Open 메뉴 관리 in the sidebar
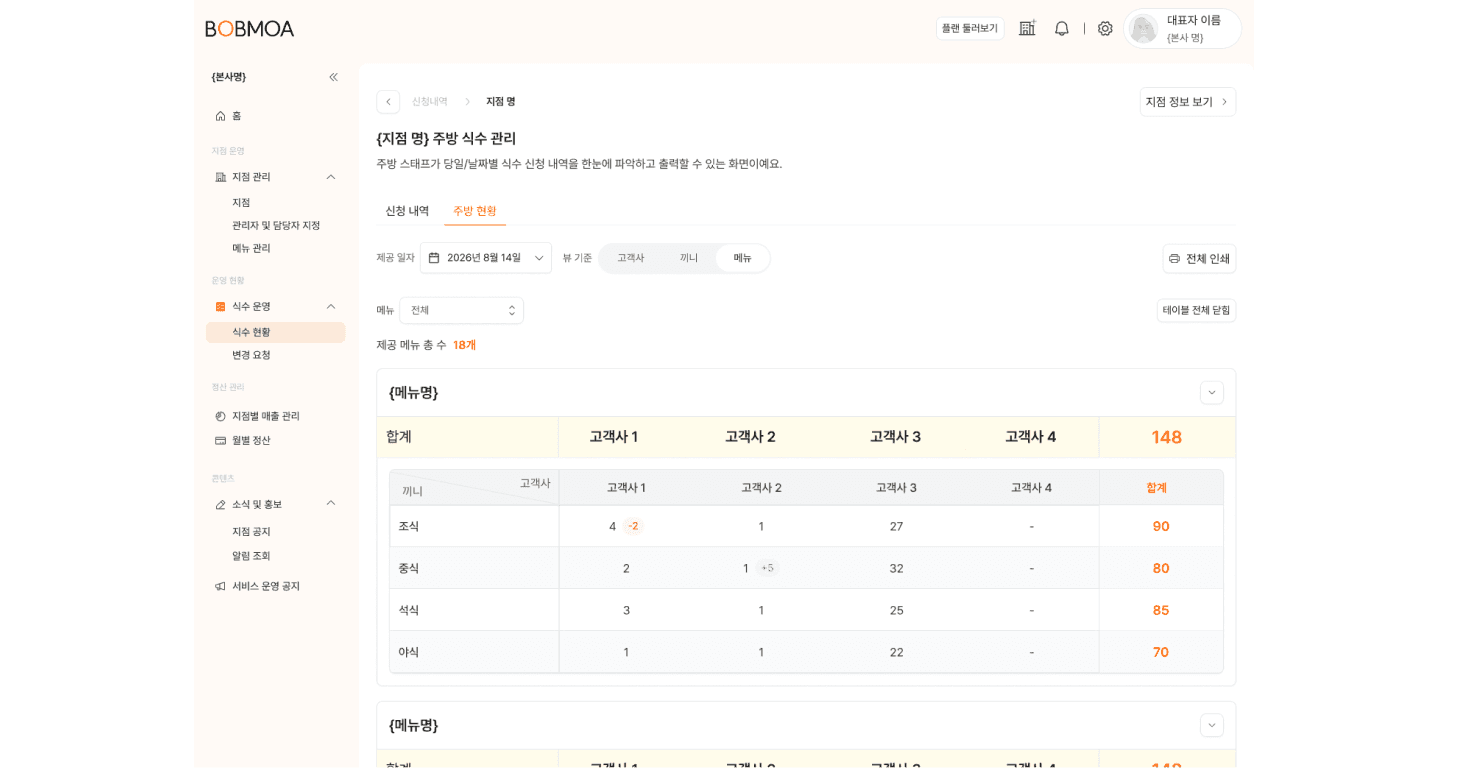 click(x=251, y=248)
